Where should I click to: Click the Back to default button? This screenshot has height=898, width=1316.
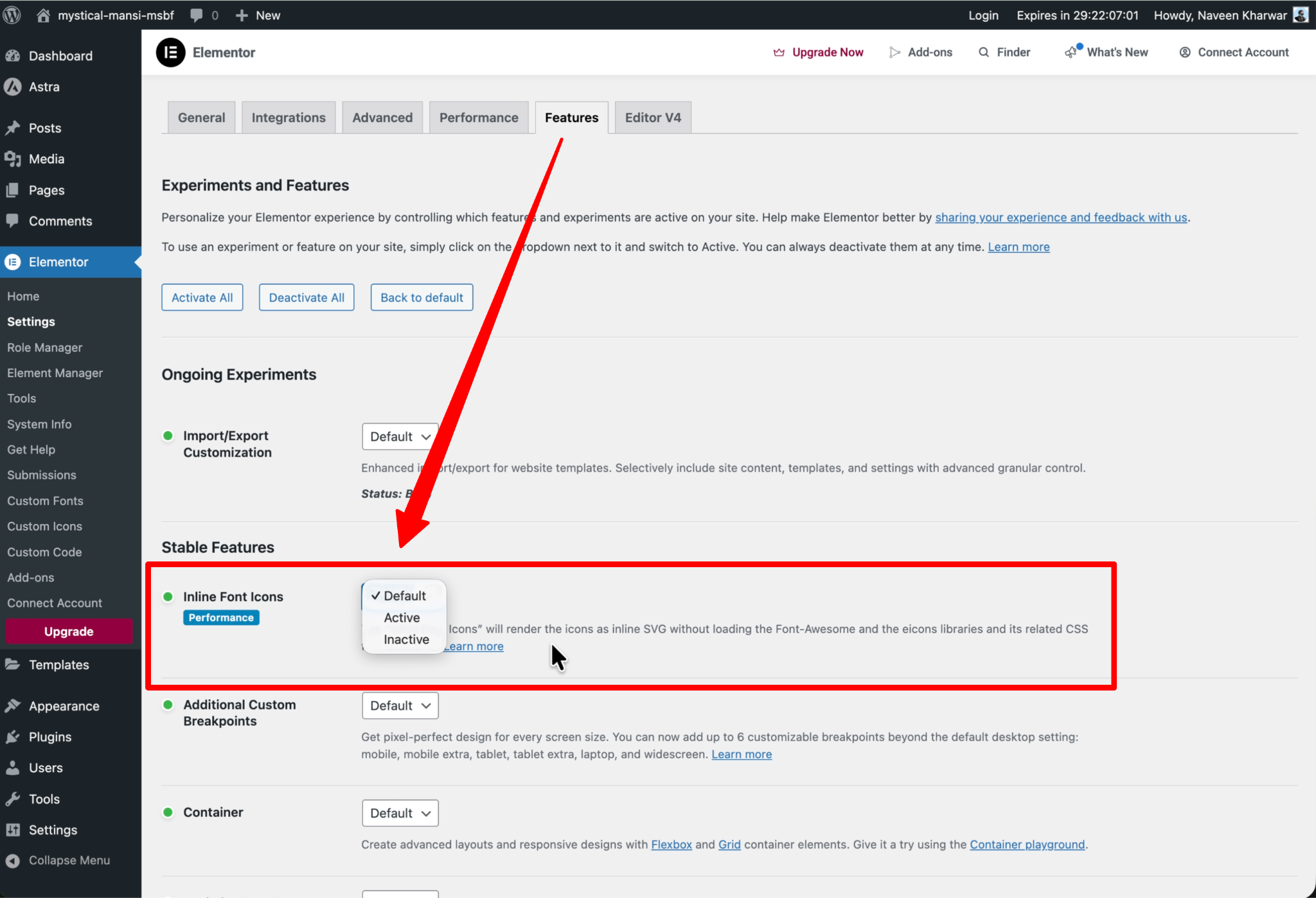point(422,297)
